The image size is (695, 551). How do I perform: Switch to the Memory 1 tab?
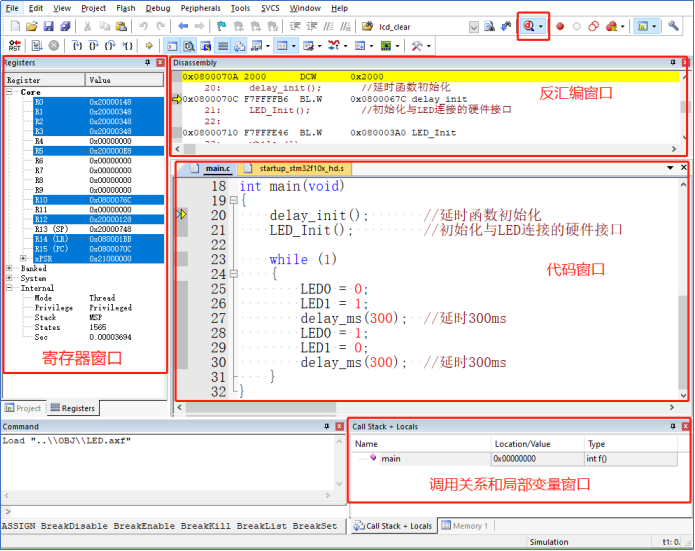coord(465,526)
